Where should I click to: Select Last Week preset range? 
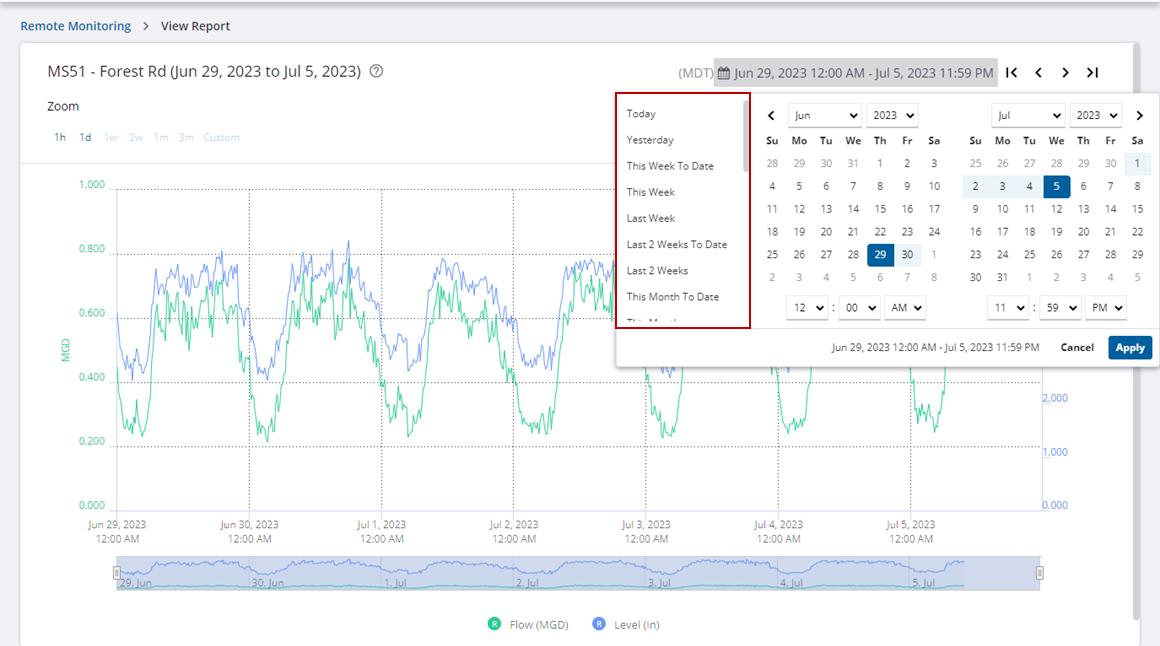651,218
